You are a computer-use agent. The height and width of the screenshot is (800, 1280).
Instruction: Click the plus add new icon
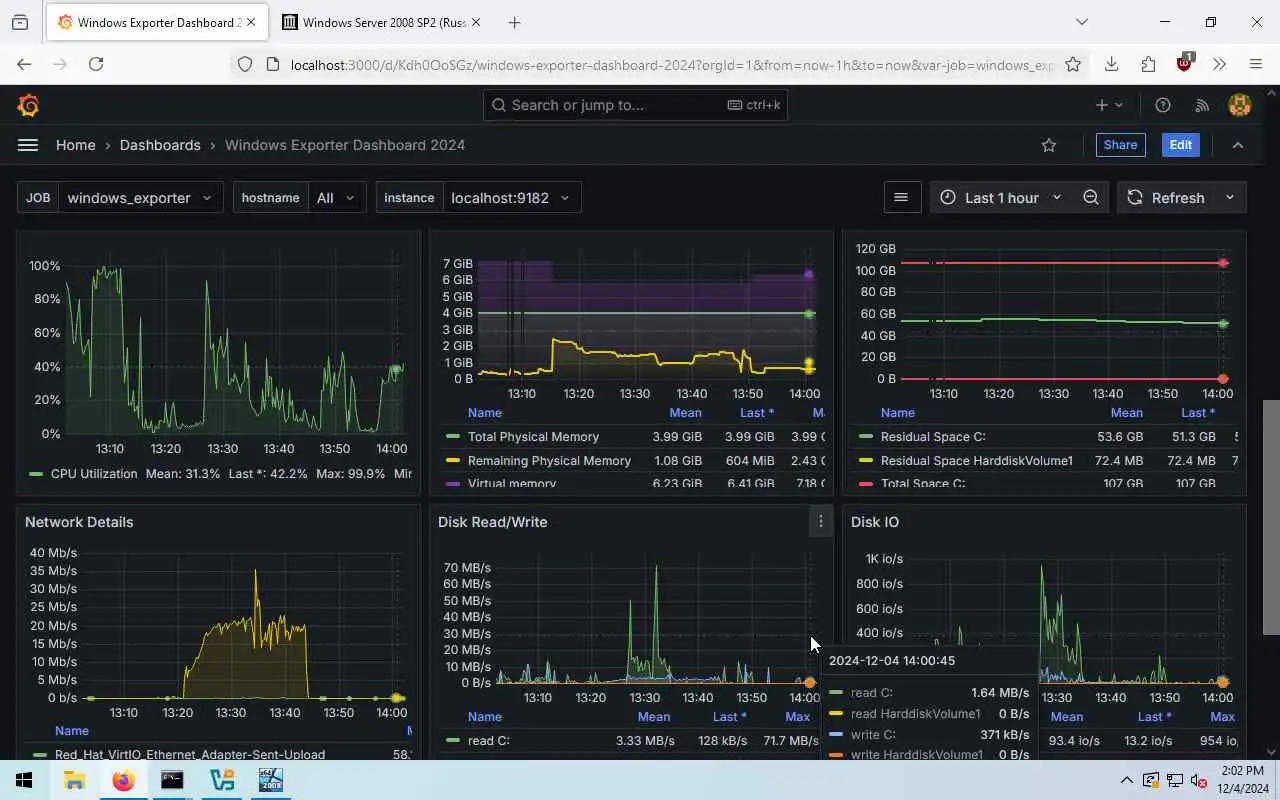(1101, 105)
